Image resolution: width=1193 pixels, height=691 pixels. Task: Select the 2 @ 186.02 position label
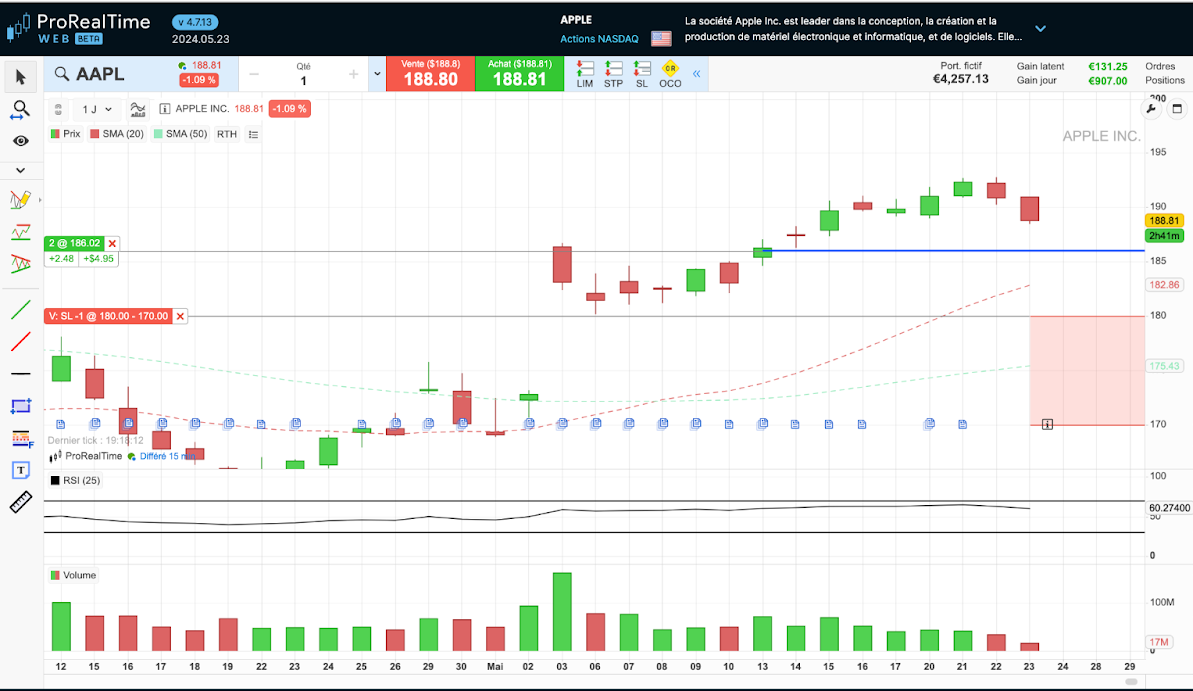tap(75, 244)
